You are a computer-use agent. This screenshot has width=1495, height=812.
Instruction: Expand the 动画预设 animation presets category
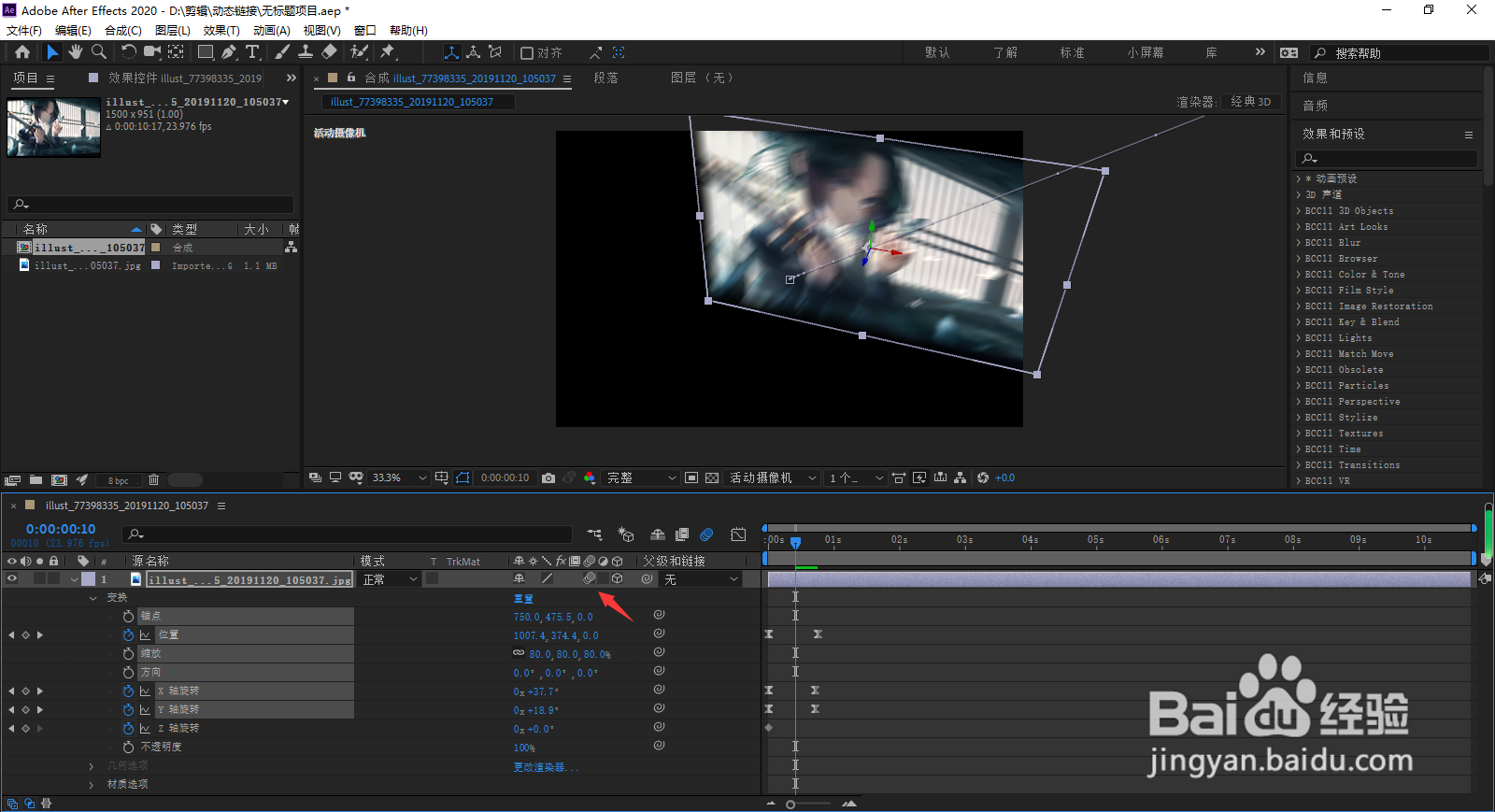click(x=1299, y=178)
